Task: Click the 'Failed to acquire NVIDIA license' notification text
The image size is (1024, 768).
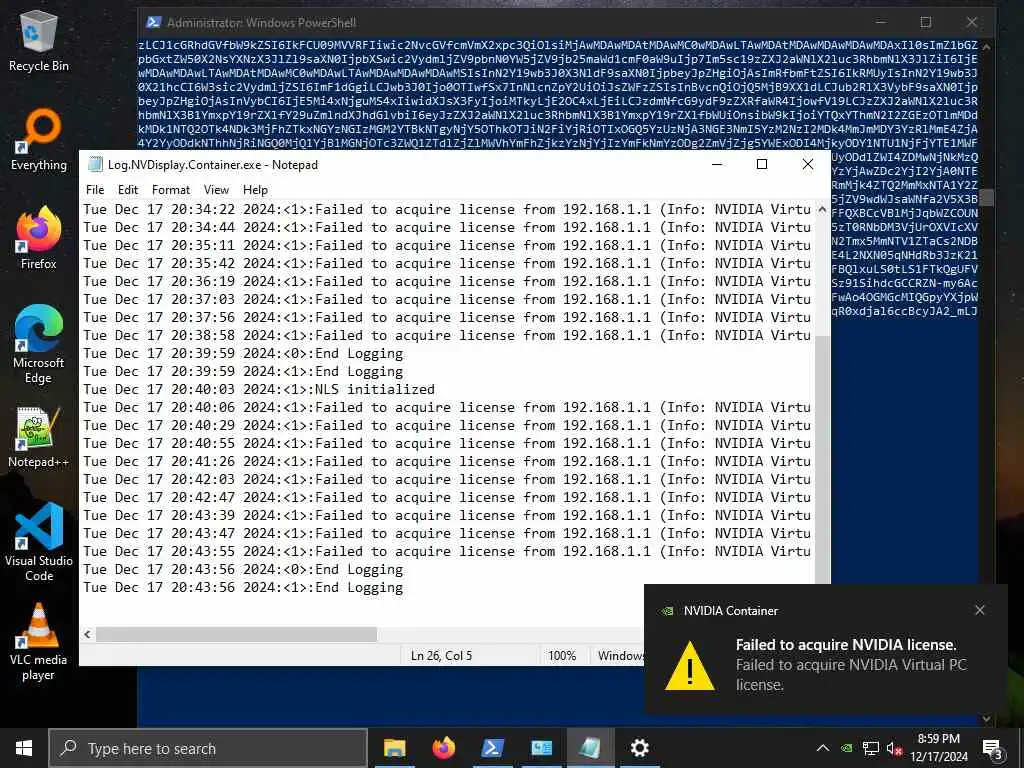Action: 846,645
